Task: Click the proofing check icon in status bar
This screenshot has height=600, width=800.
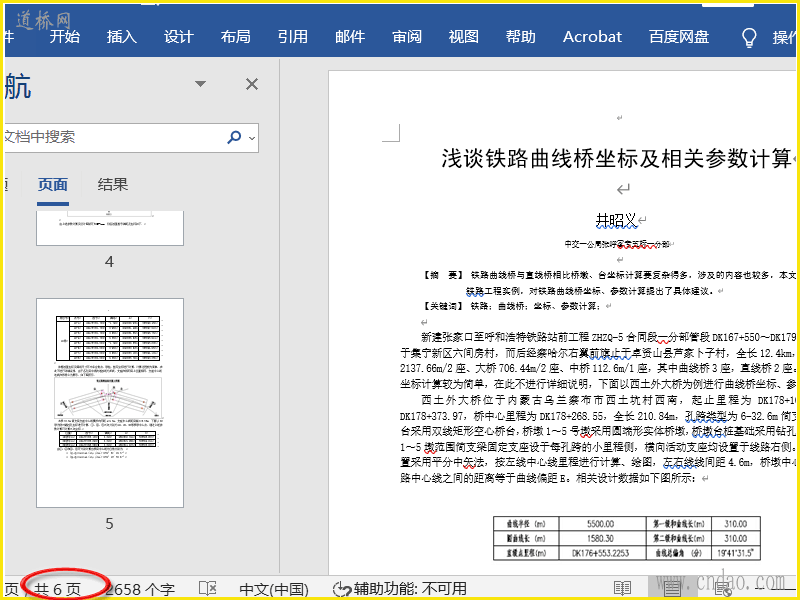Action: [208, 588]
